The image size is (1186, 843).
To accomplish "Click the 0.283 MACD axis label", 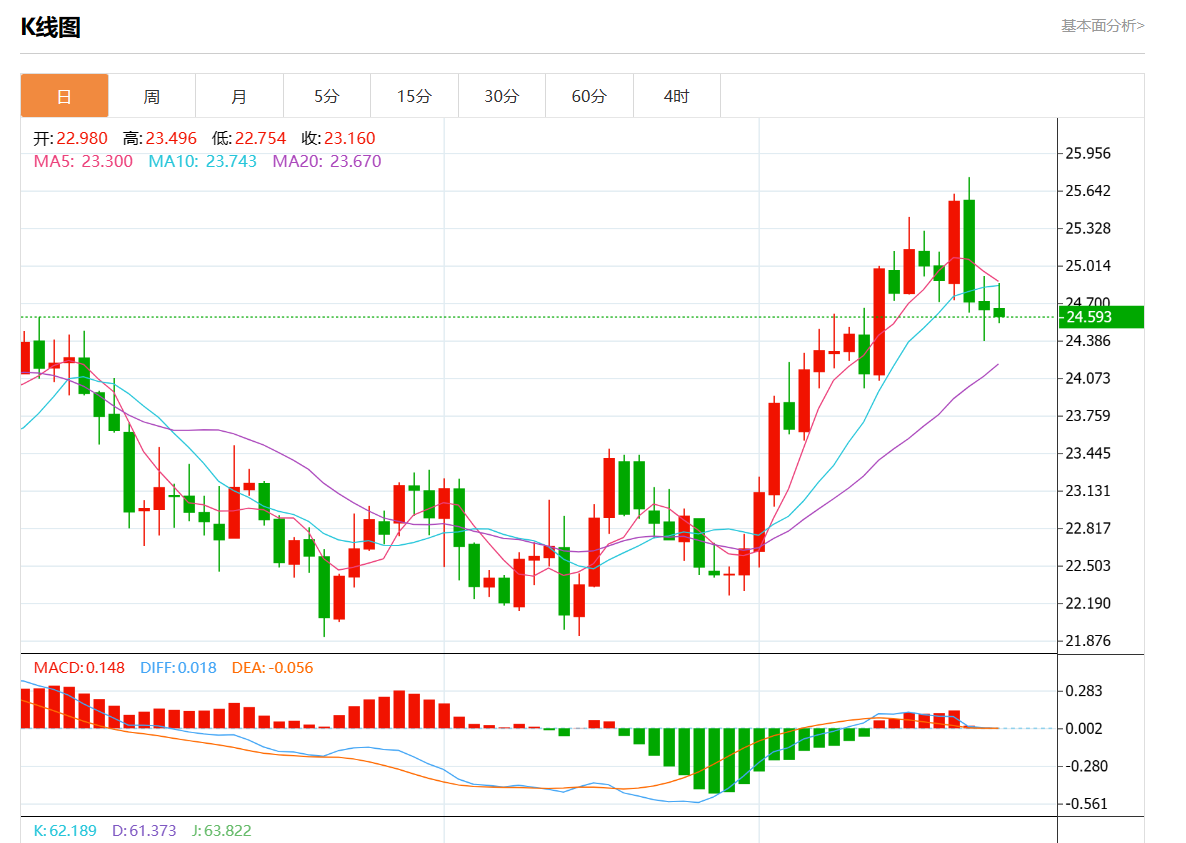I will click(x=1083, y=691).
